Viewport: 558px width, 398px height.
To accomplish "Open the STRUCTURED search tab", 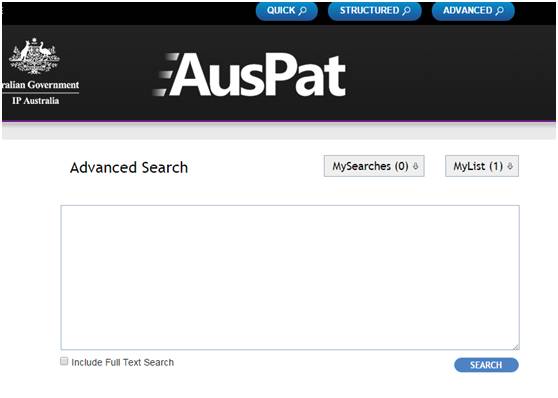I will [x=375, y=11].
